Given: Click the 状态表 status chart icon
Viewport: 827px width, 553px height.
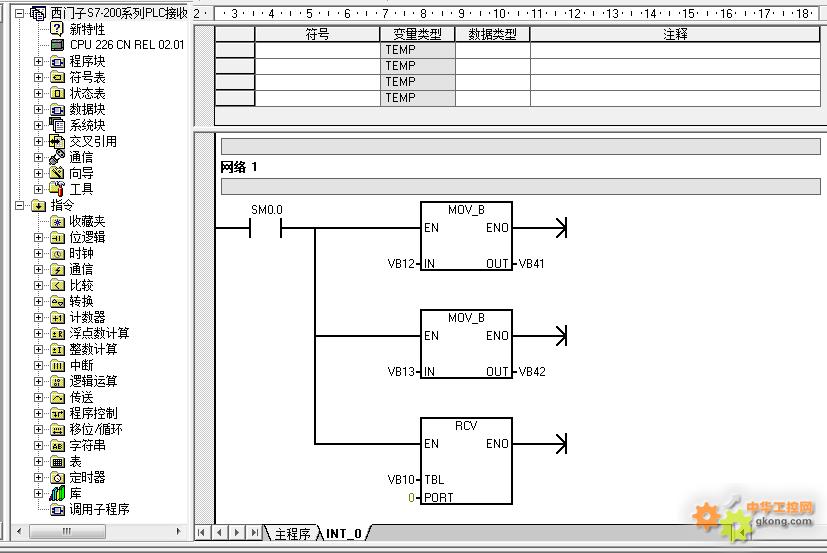Looking at the screenshot, I should 57,93.
